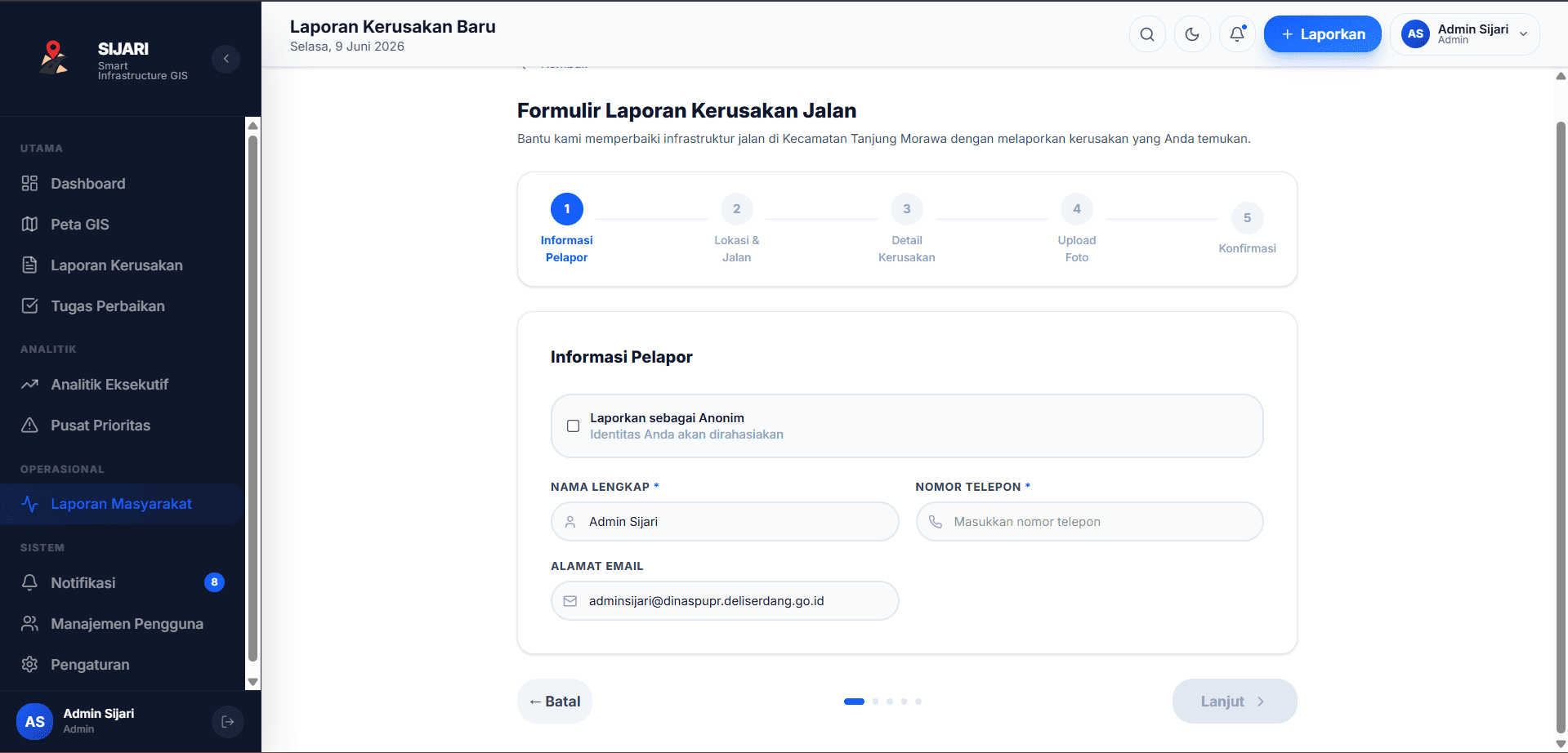Click the AS avatar in header
The width and height of the screenshot is (1568, 753).
[x=1415, y=34]
